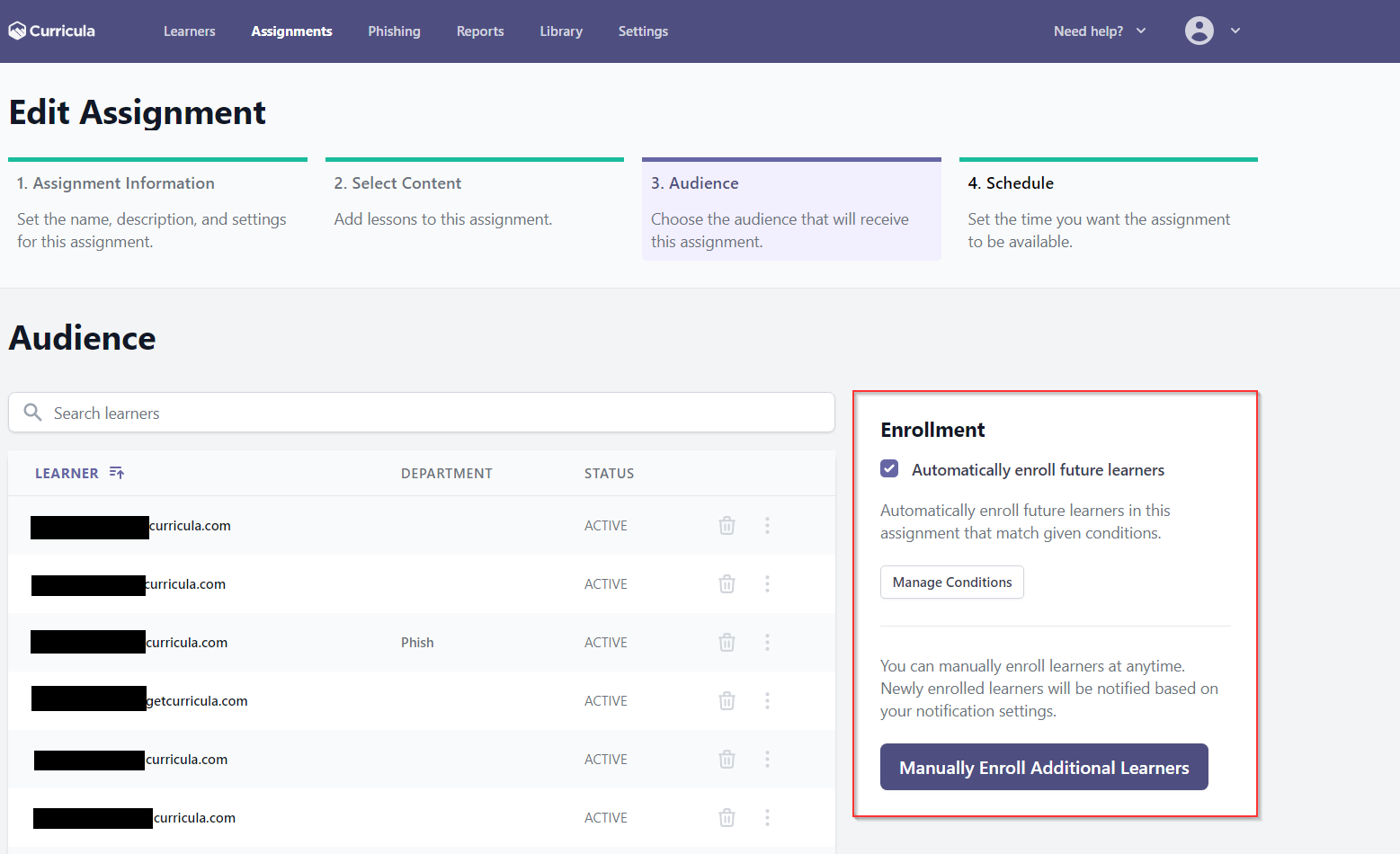Viewport: 1400px width, 854px height.
Task: Click the Phish department cell
Action: pyautogui.click(x=417, y=643)
